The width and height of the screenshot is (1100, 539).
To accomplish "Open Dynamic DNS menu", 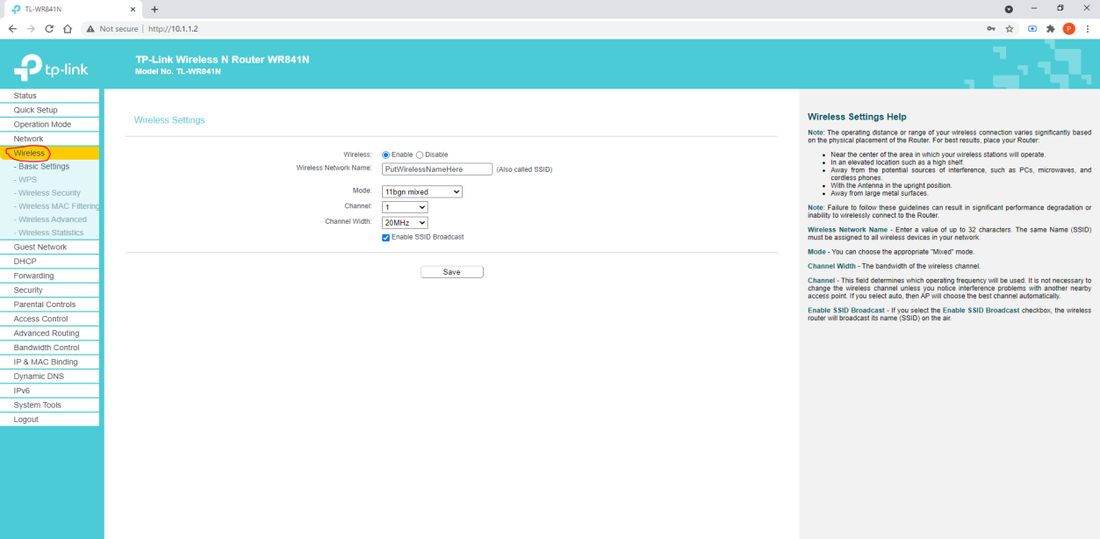I will pos(49,376).
